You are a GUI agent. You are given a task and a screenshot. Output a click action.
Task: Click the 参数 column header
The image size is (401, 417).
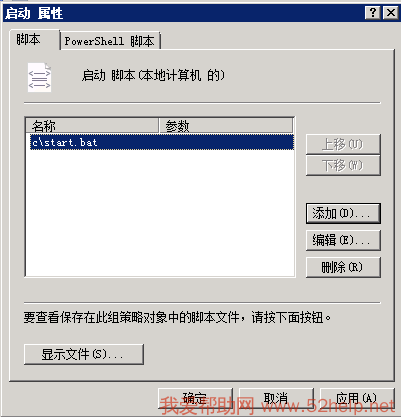point(226,126)
